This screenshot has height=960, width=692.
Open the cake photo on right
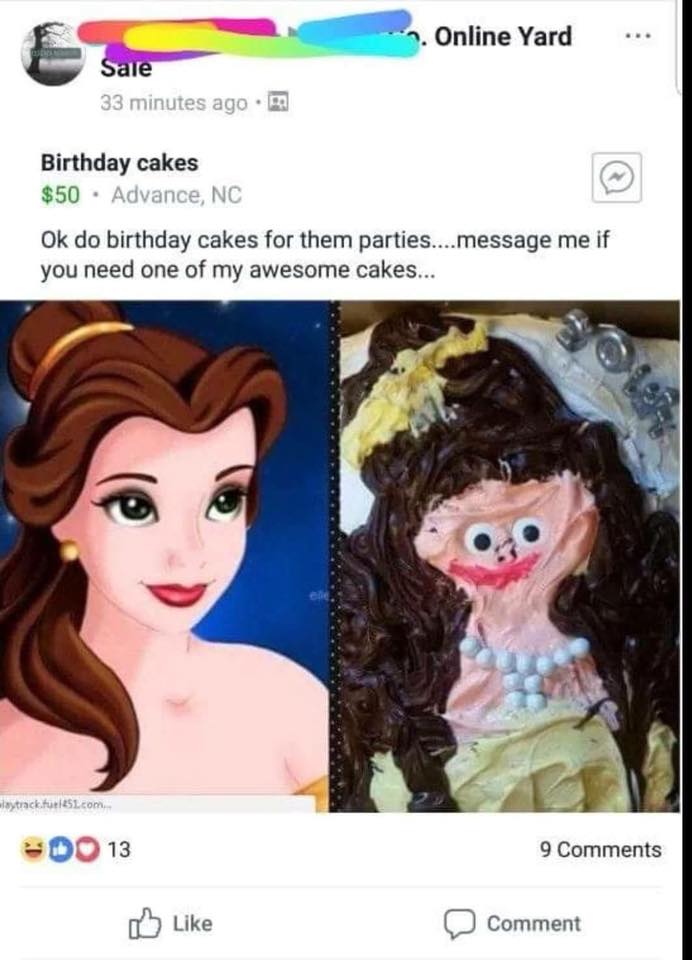point(510,555)
